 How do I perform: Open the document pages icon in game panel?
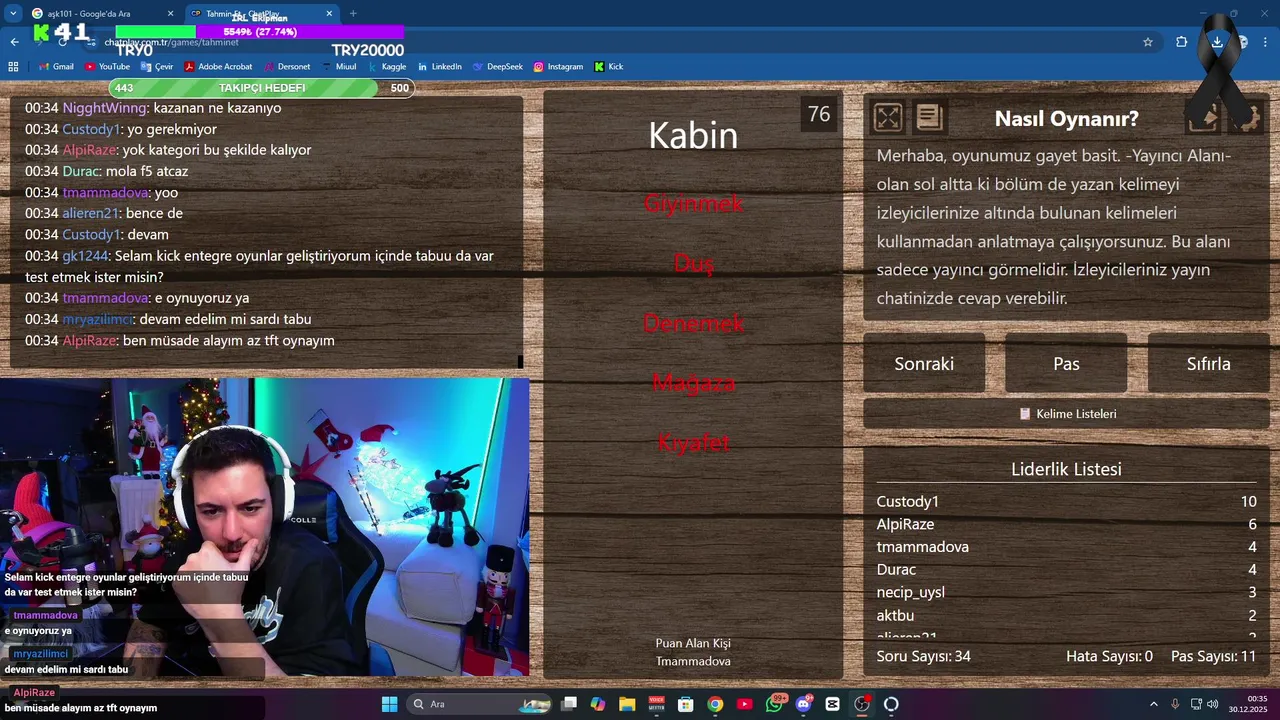coord(929,118)
